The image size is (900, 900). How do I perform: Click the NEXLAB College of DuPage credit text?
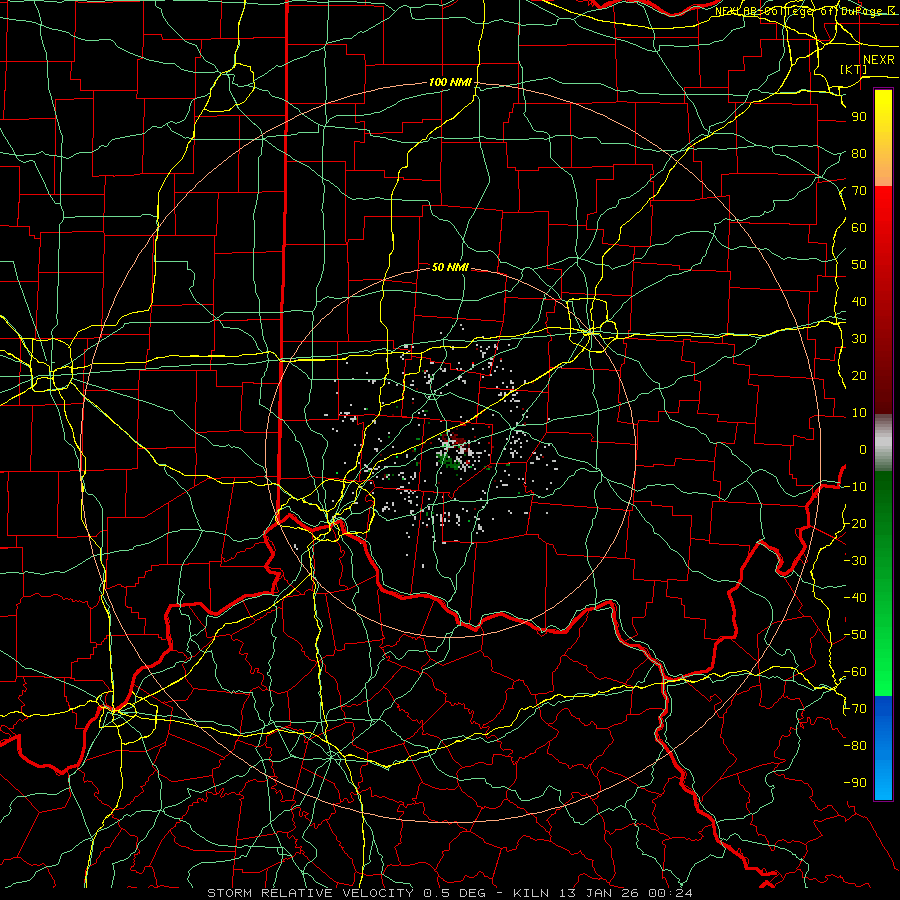(805, 11)
